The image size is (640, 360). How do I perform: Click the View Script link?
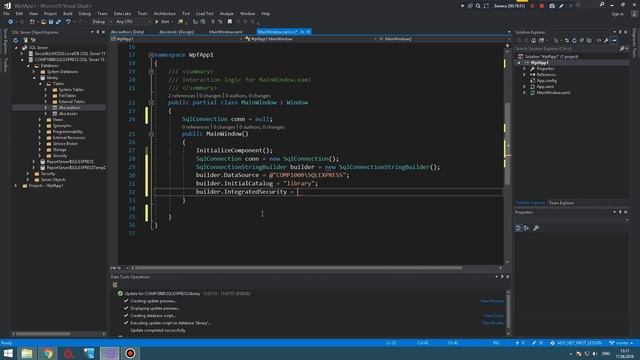pyautogui.click(x=493, y=316)
